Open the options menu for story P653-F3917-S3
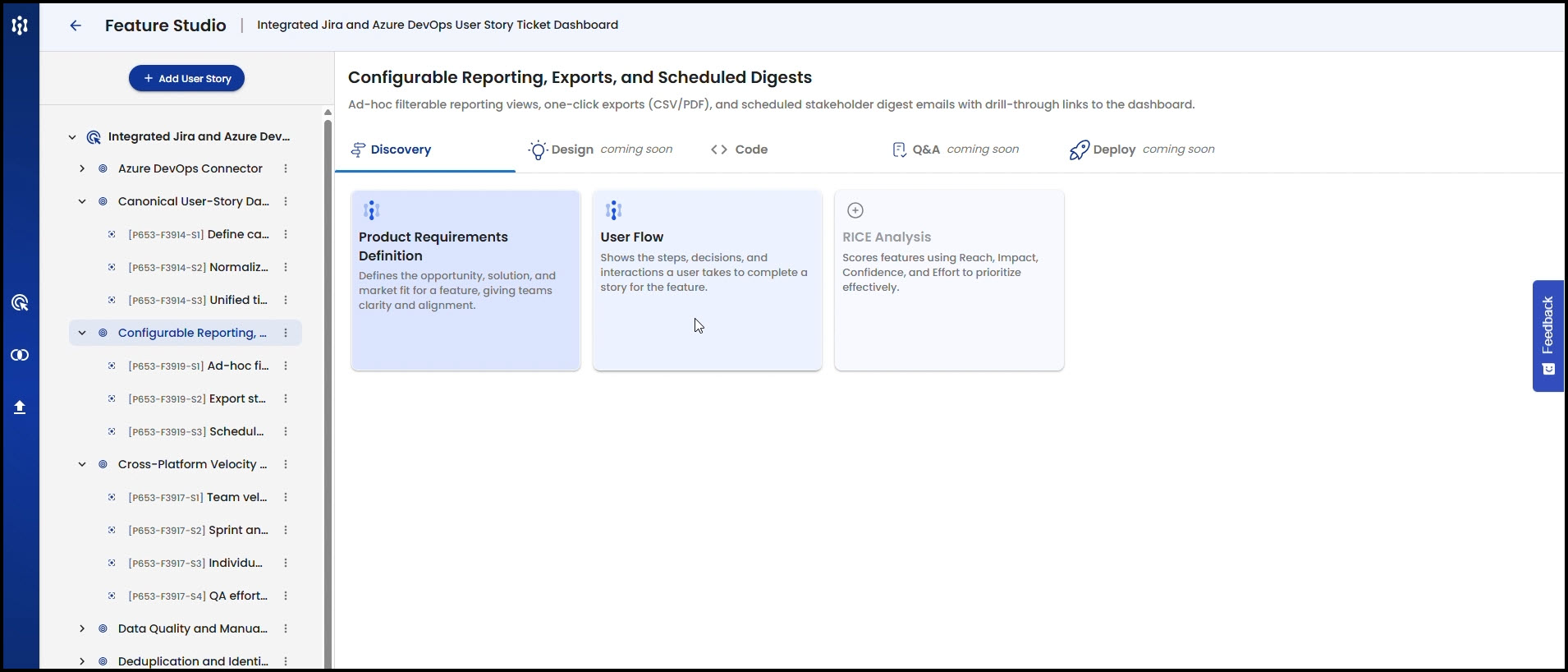This screenshot has width=1568, height=672. [286, 563]
